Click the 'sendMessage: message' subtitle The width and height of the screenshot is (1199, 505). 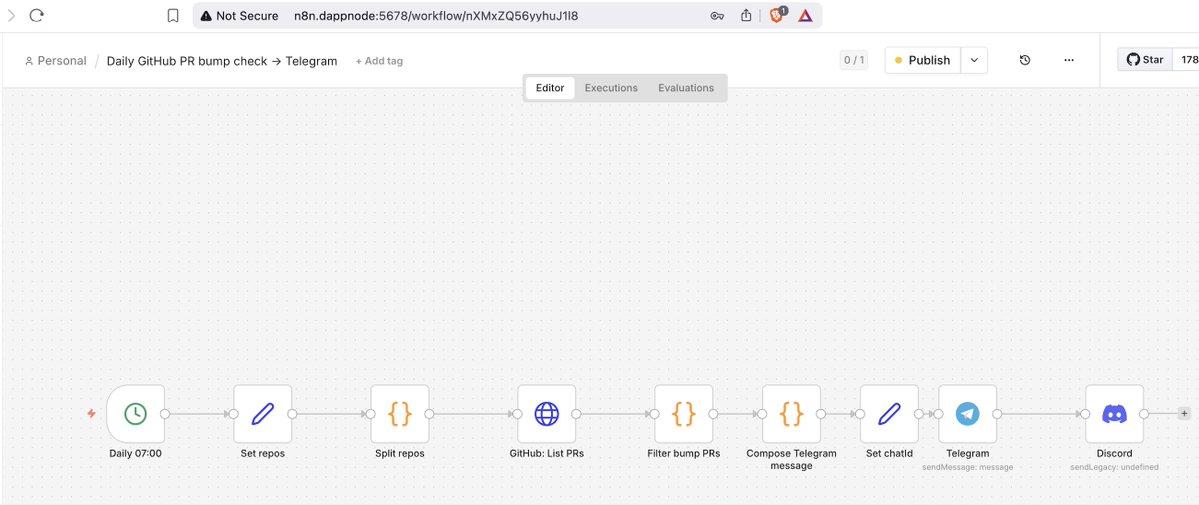coord(967,467)
